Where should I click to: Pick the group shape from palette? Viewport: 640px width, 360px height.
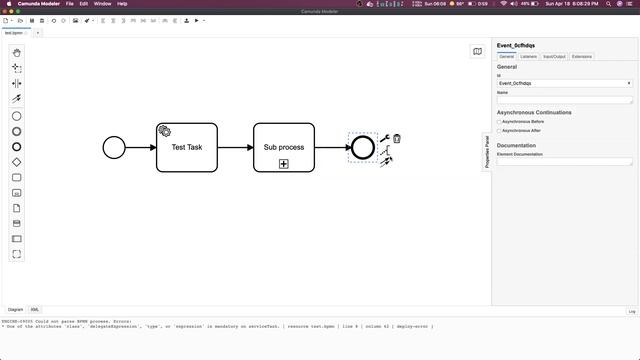16,254
